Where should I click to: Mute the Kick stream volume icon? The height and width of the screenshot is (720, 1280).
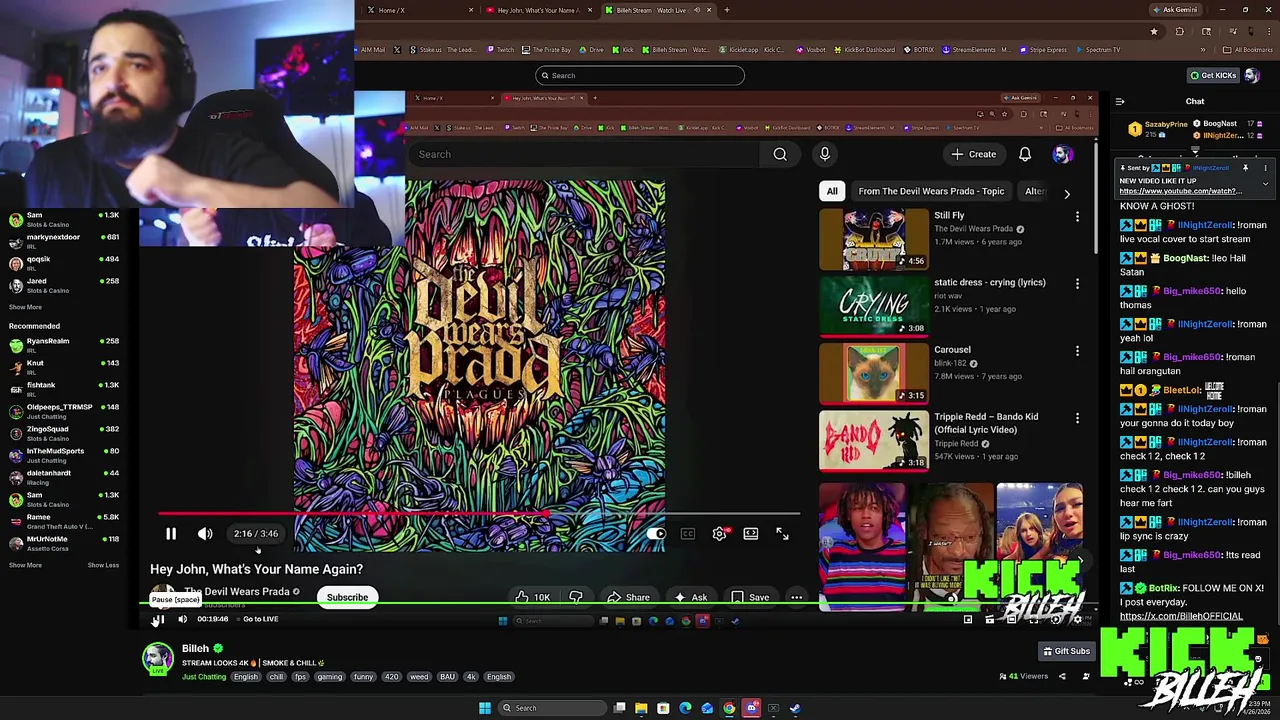click(x=182, y=619)
